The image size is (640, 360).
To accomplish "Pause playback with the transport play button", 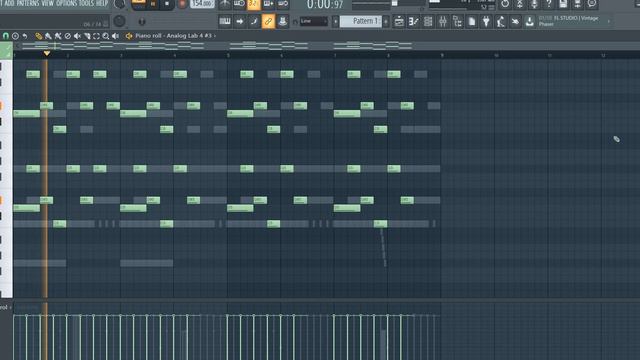I will point(153,4).
